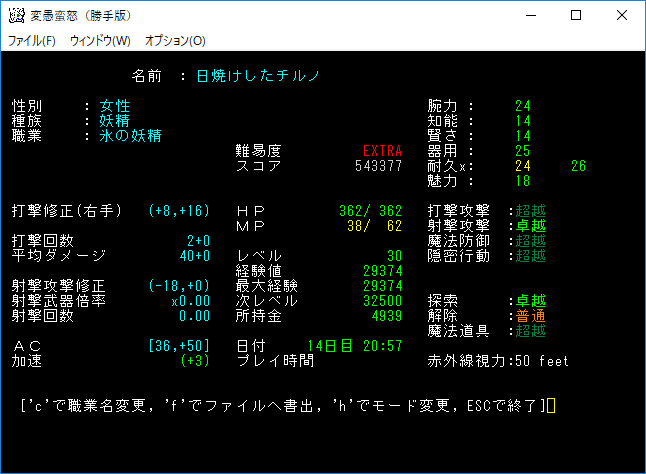Open the ファイル(F) menu
Screen dimensions: 646x474
[32, 41]
